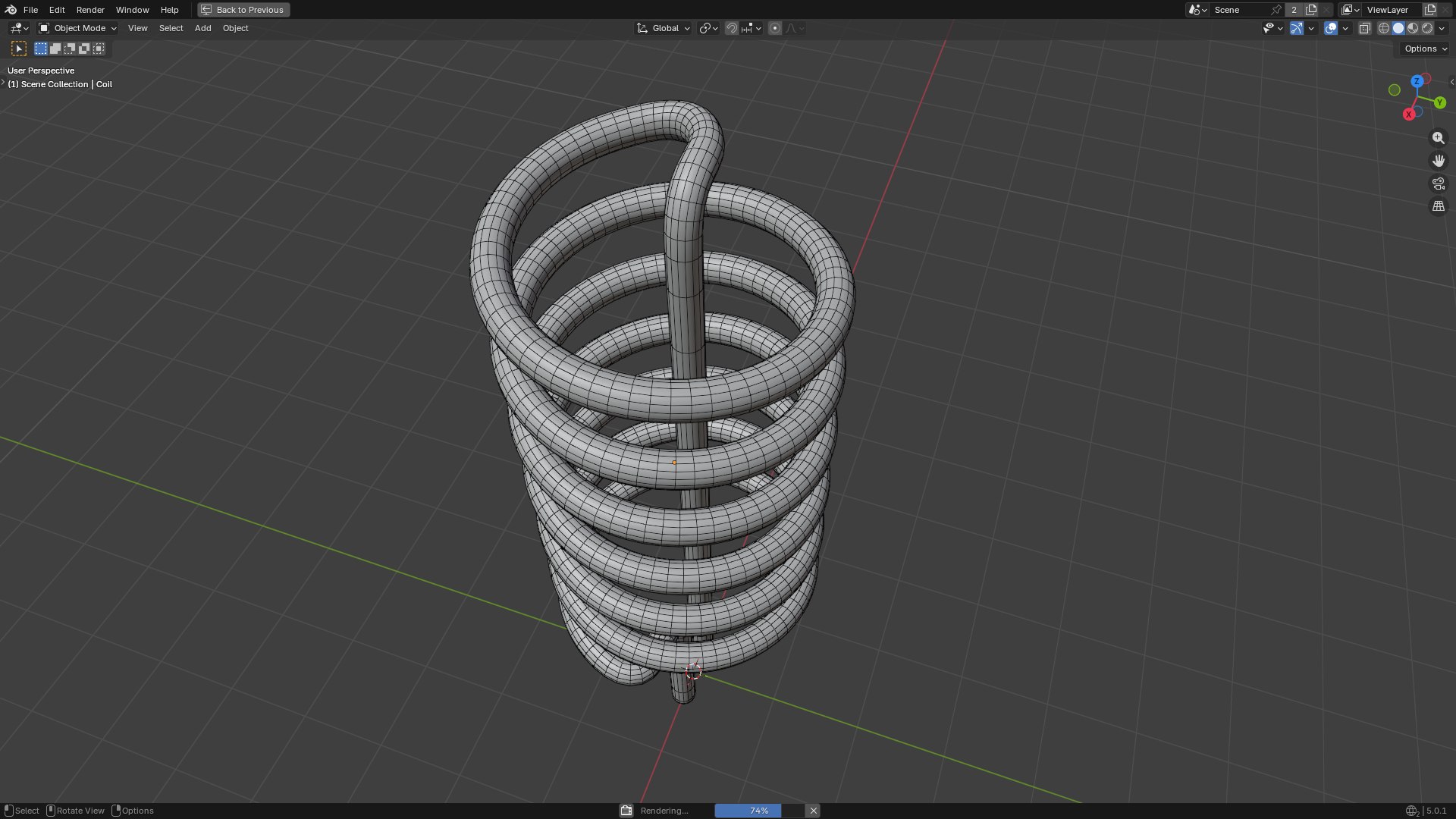
Task: Select the Tweak select tool icon
Action: (x=19, y=49)
